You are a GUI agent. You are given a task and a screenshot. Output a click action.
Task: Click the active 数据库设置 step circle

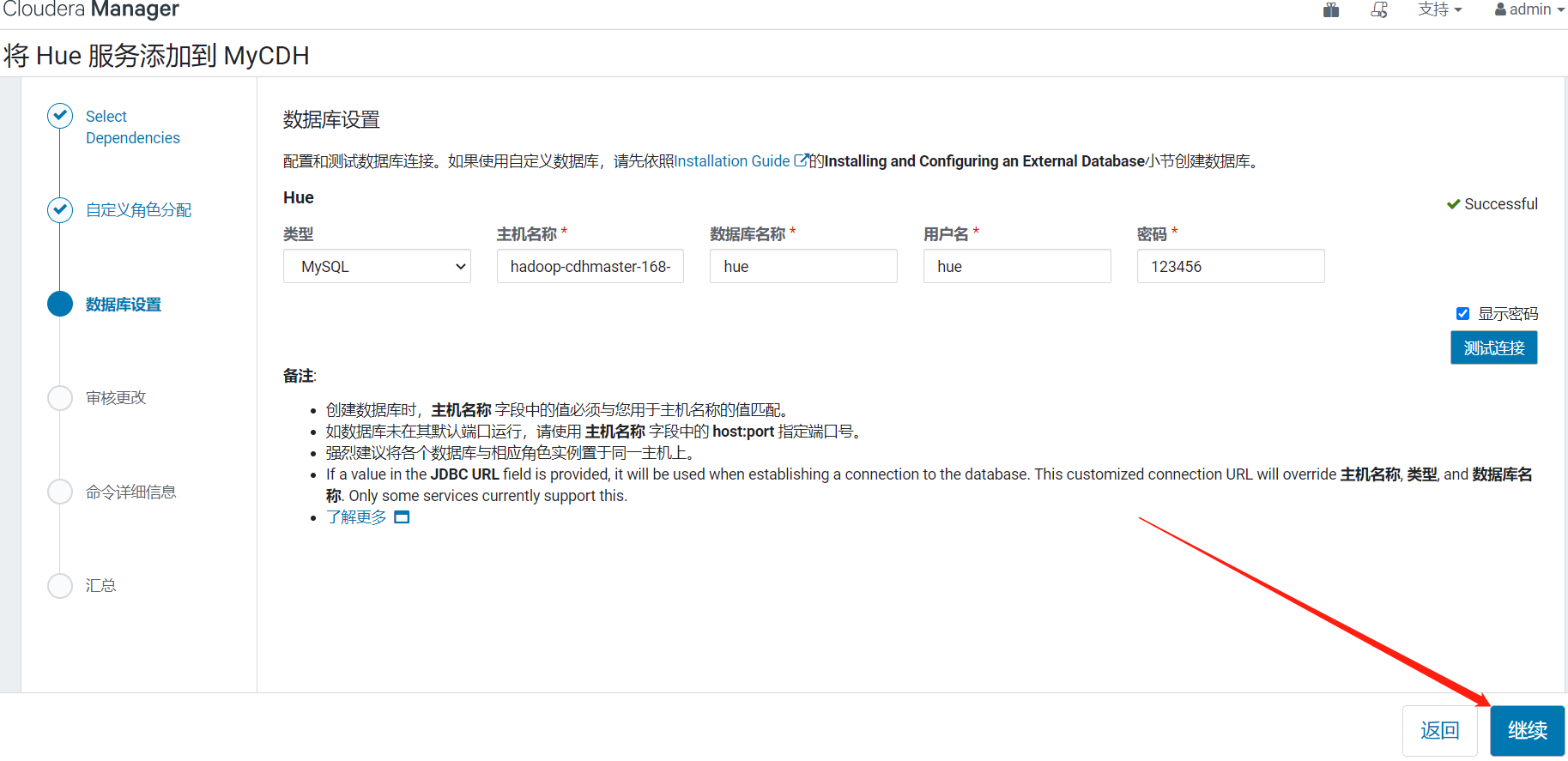(x=60, y=304)
